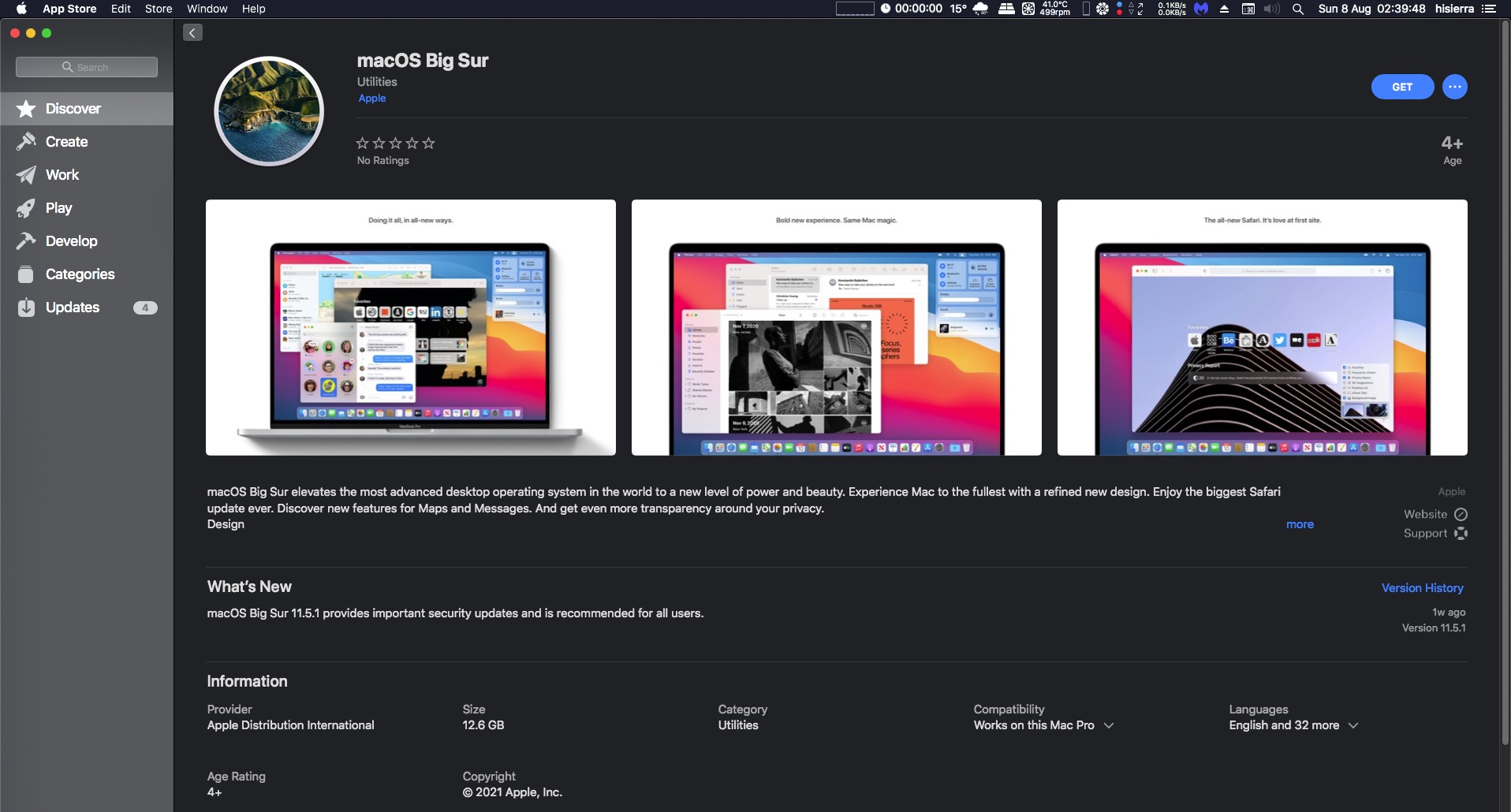Click the timer clock menu bar icon
The image size is (1511, 812).
(886, 9)
